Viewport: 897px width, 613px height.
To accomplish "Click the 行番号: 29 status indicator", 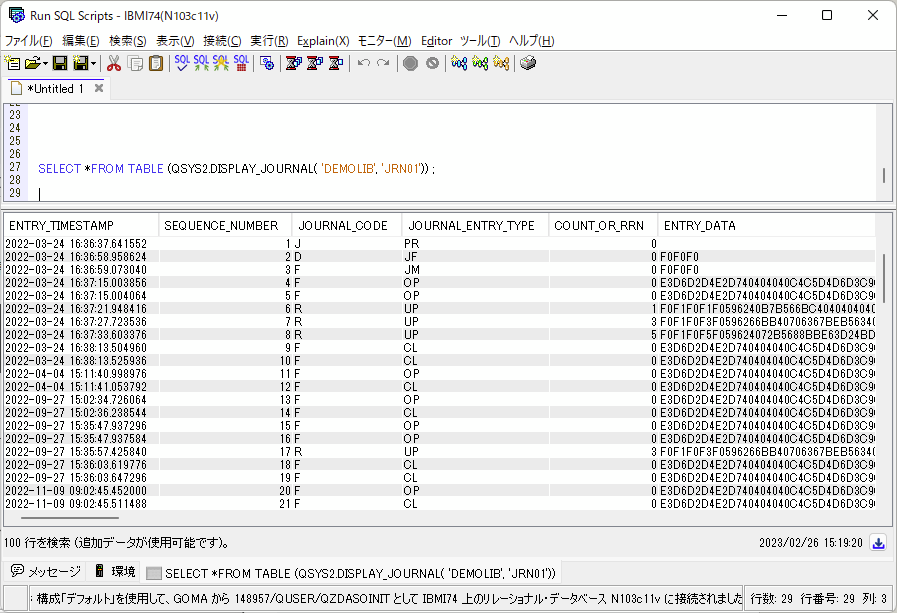I will click(827, 599).
